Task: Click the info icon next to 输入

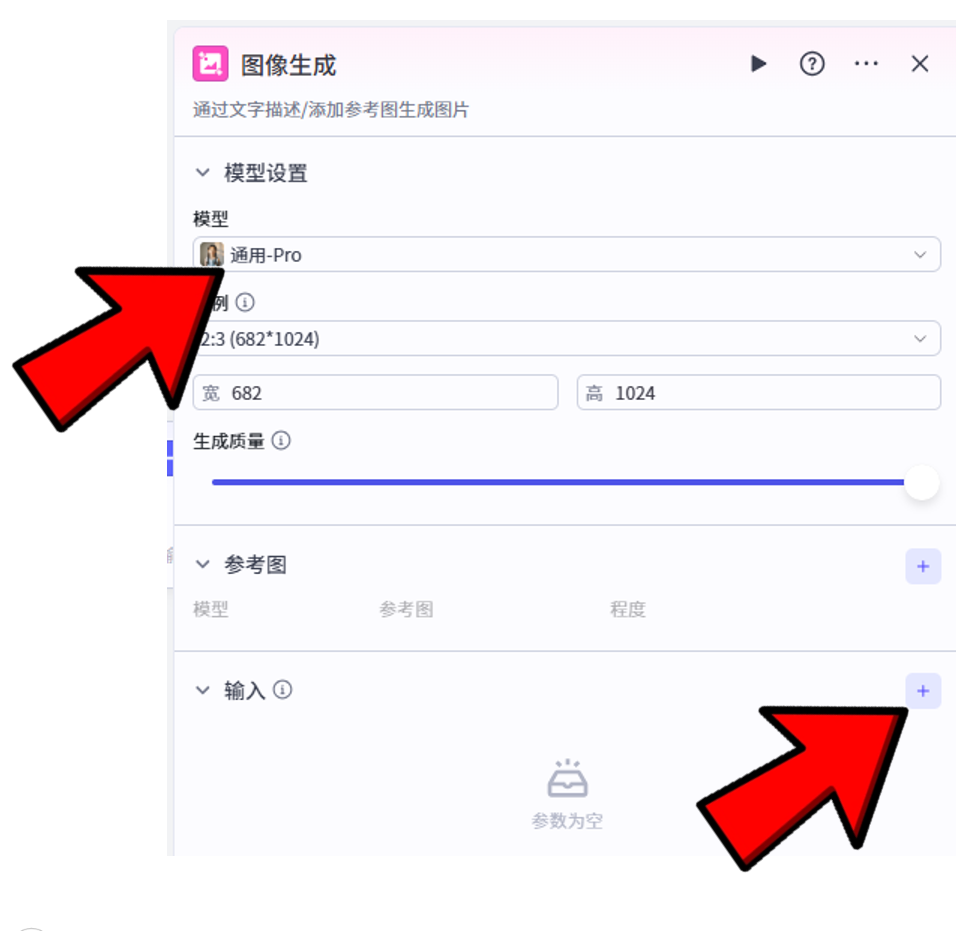Action: tap(281, 690)
